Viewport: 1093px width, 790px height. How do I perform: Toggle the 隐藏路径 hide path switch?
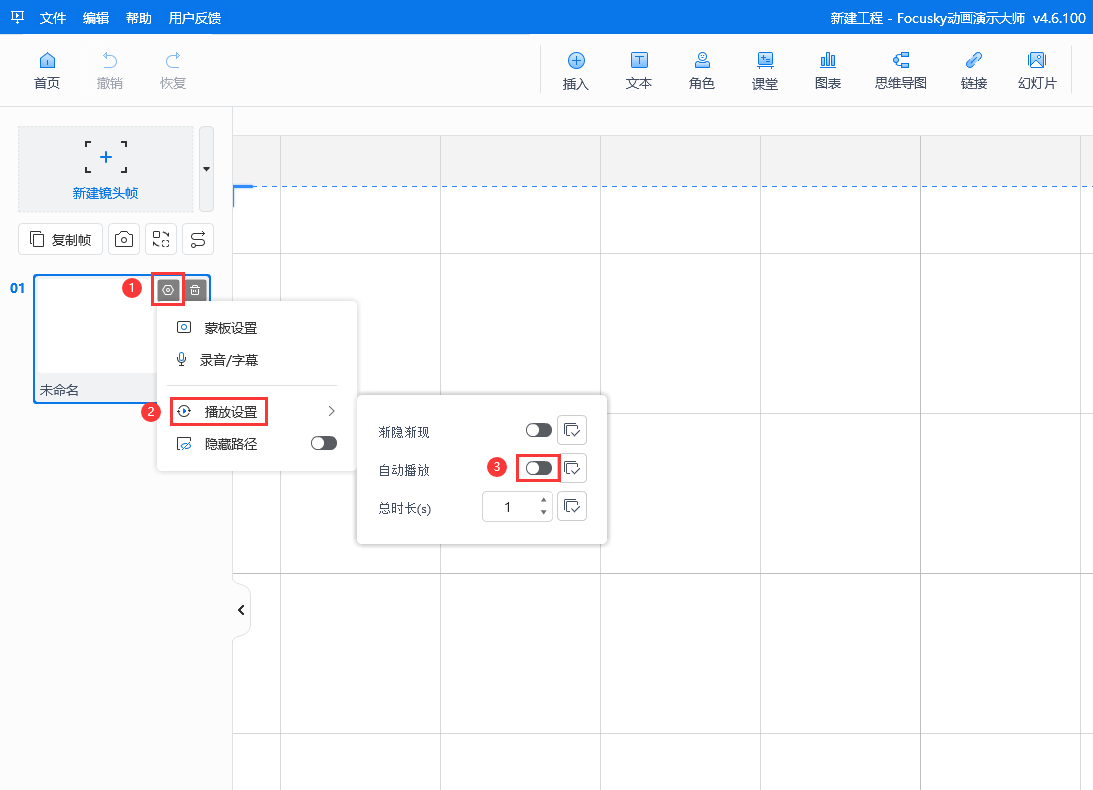tap(324, 443)
